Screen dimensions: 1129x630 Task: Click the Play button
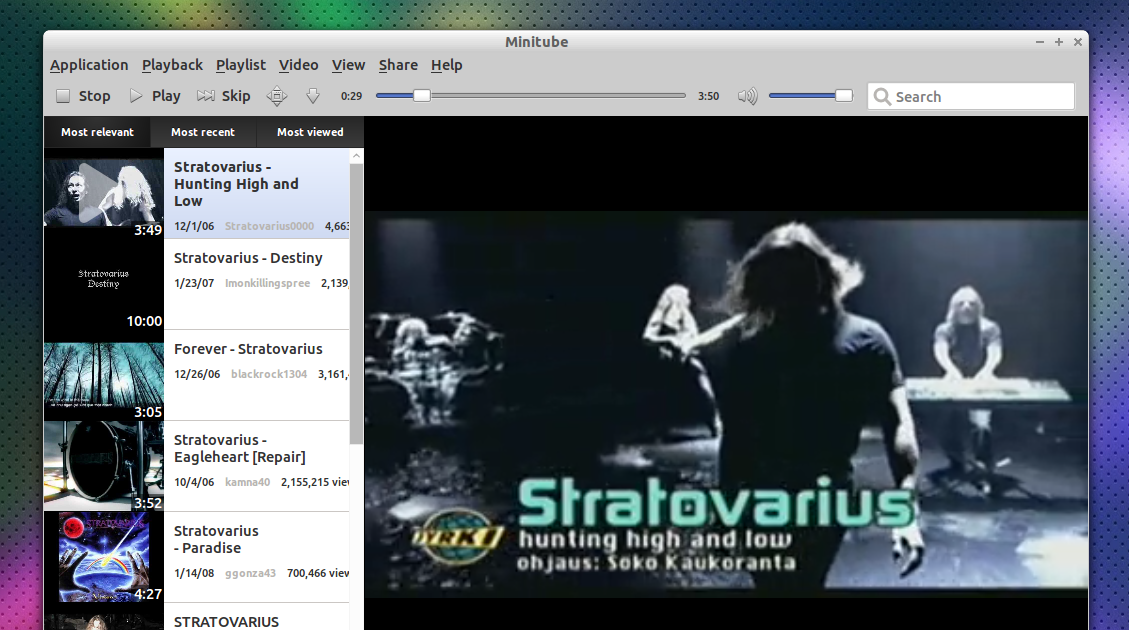point(155,96)
